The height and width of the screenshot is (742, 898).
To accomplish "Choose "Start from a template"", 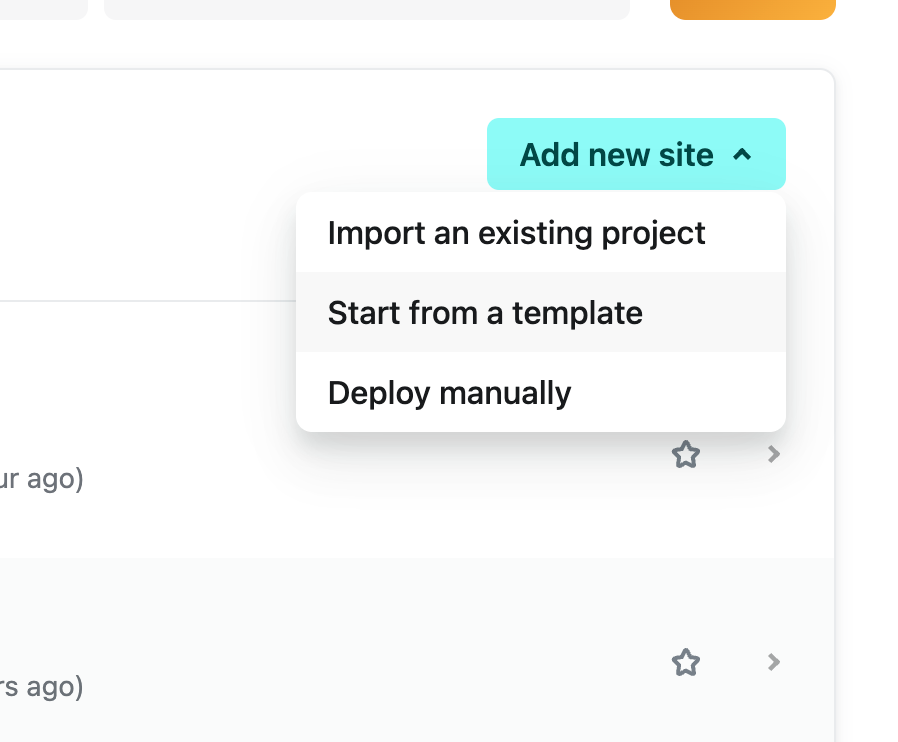I will 484,312.
